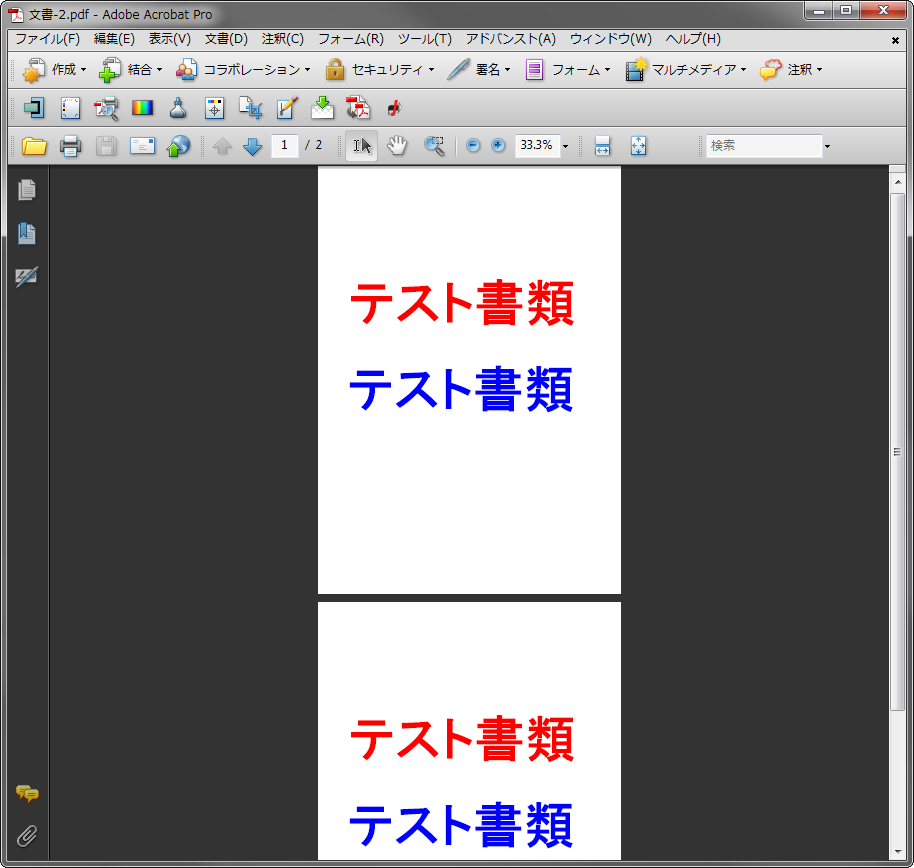Screen dimensions: 914x868
Task: Open the 編集(E) menu
Action: 114,39
